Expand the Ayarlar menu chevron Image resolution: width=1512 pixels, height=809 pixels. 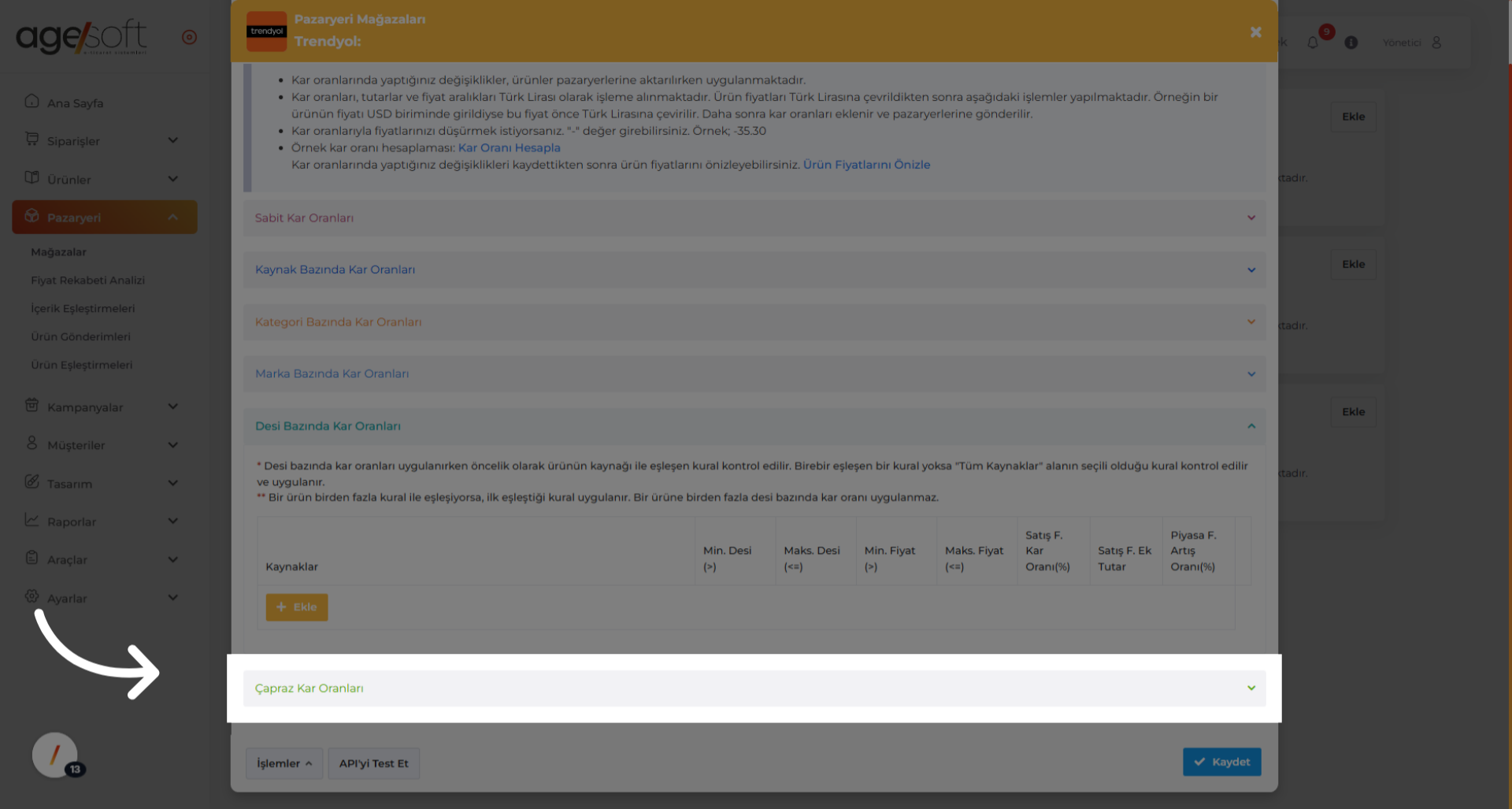click(x=173, y=597)
